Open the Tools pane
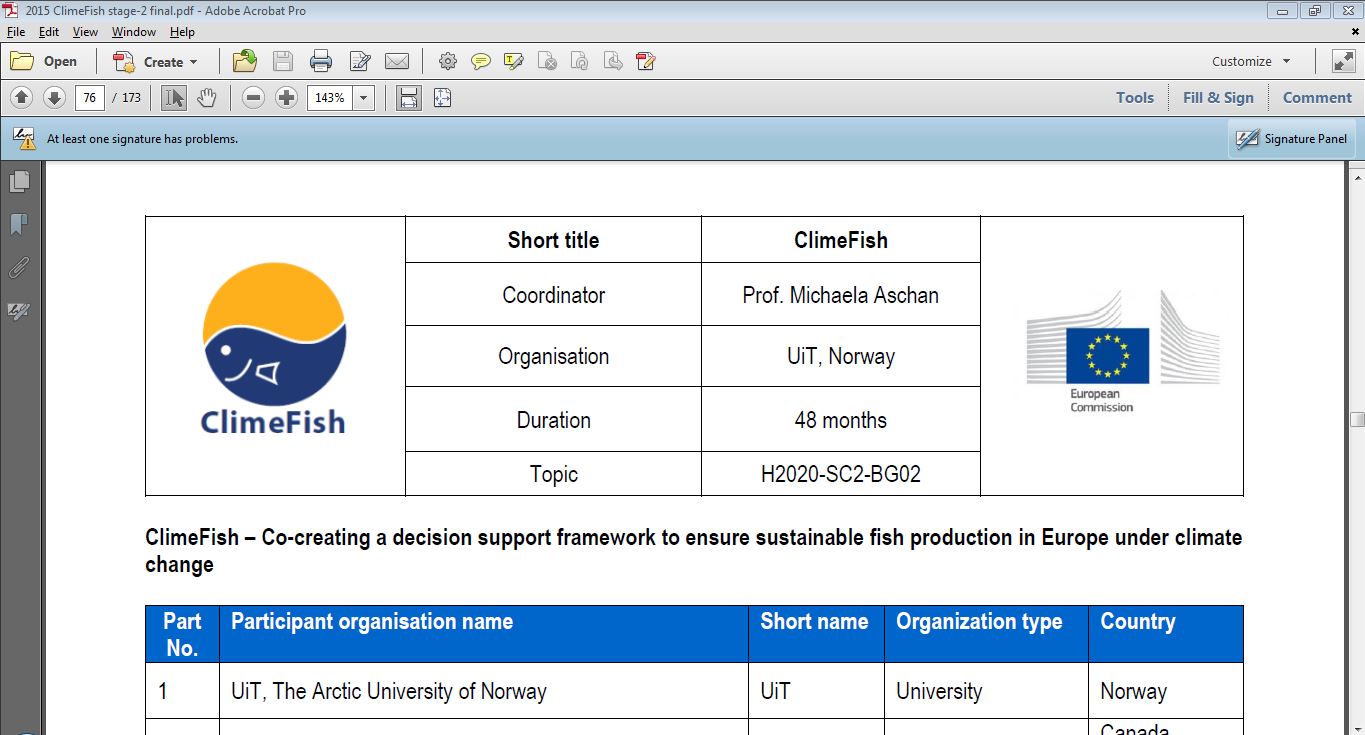This screenshot has width=1365, height=735. [x=1135, y=97]
